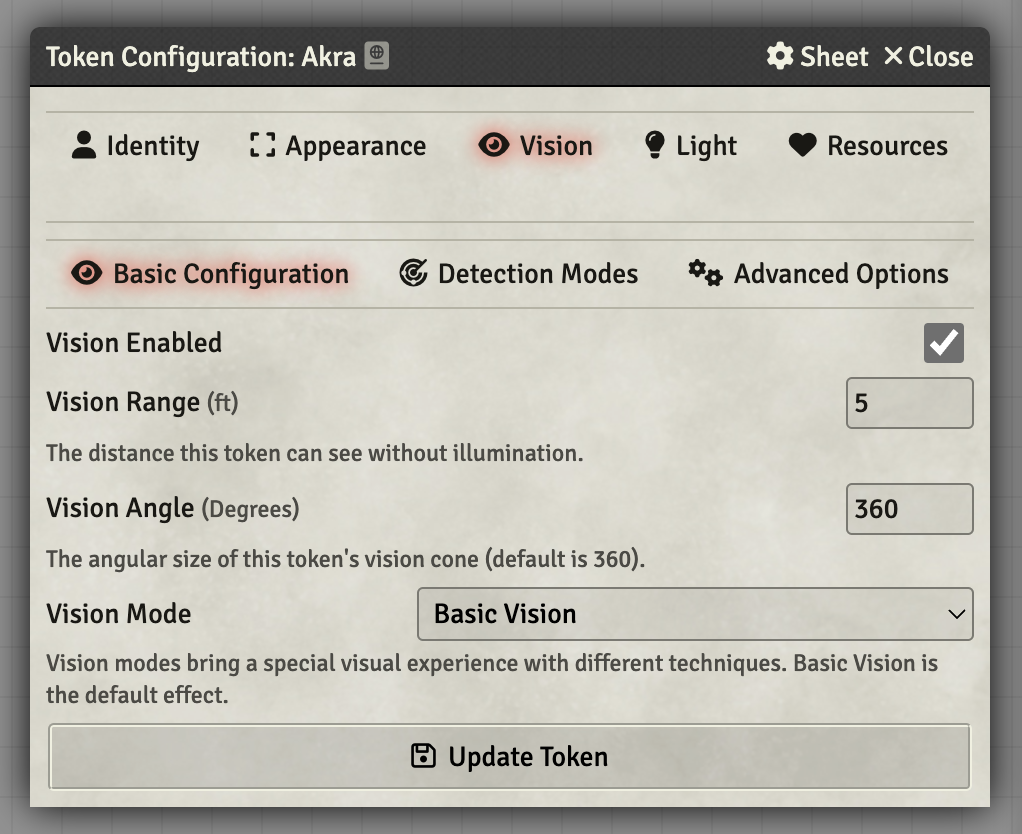Switch to the Light tab

688,145
